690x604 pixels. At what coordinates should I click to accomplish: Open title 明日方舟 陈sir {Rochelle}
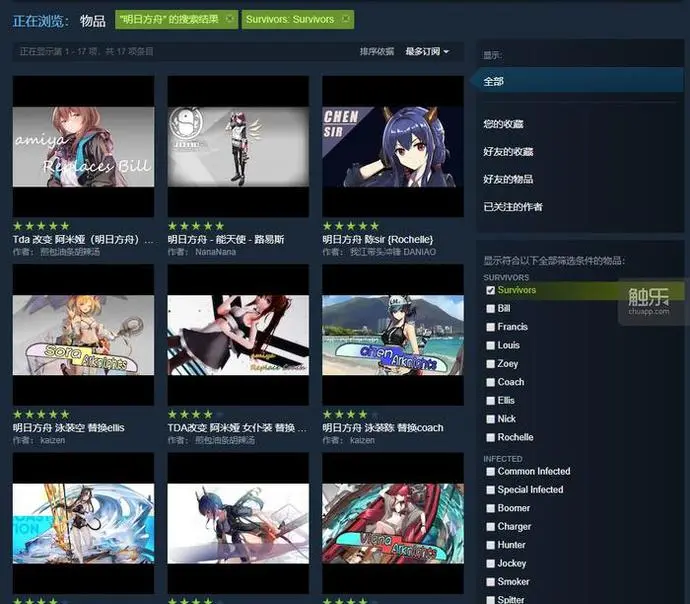click(378, 239)
